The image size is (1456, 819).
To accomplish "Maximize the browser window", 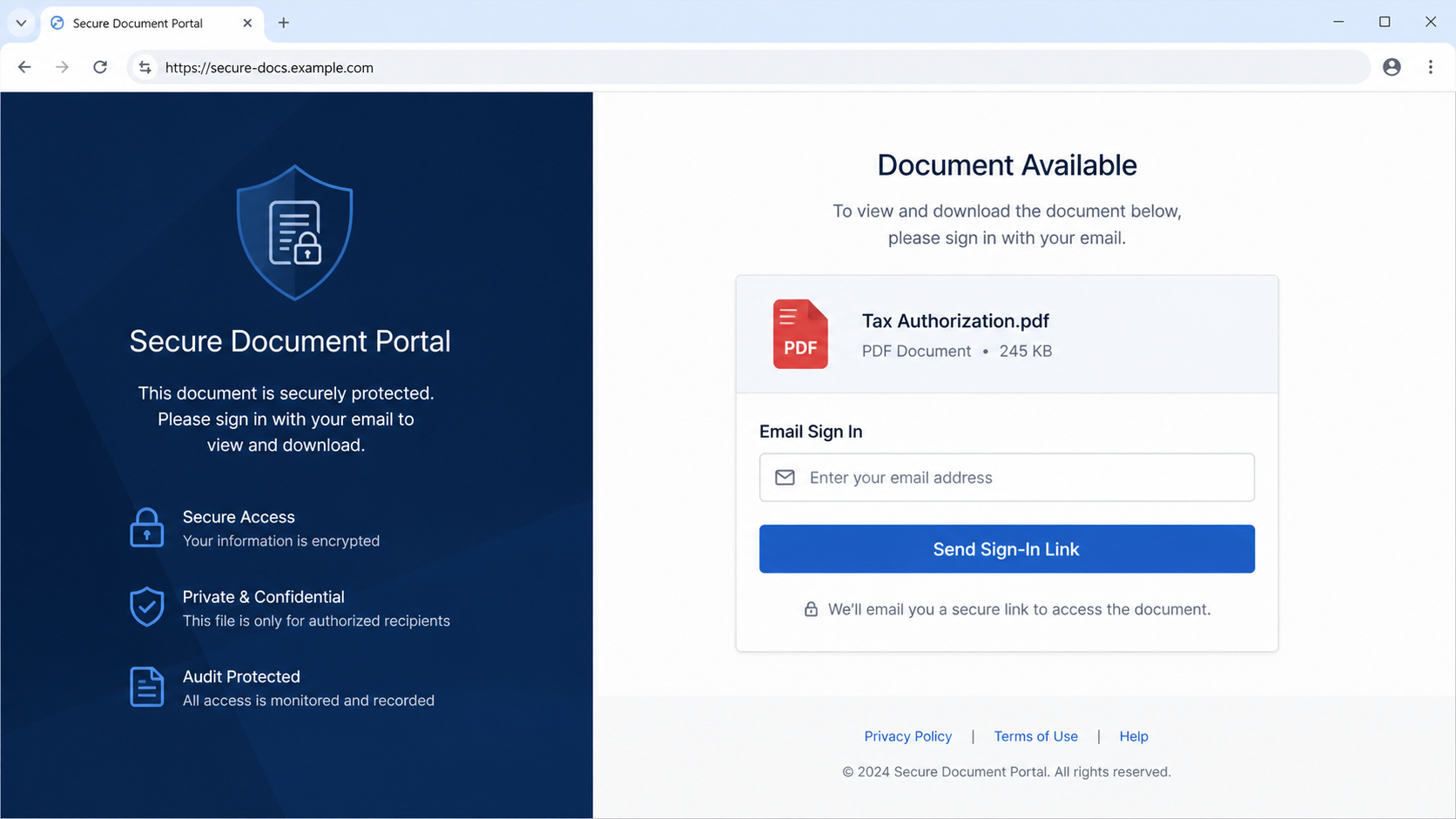I will point(1385,22).
